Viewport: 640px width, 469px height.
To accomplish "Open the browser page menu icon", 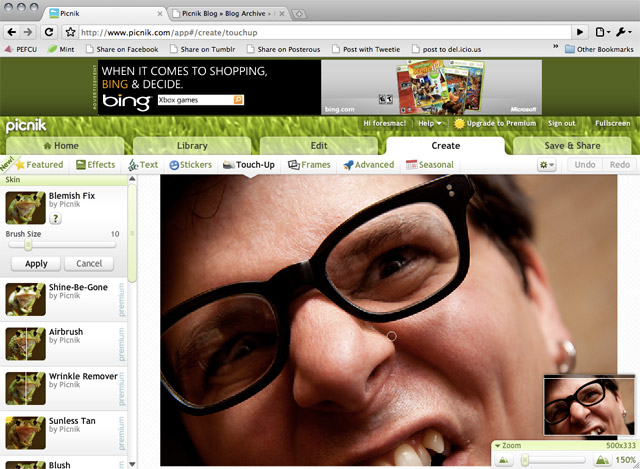I will tap(602, 32).
